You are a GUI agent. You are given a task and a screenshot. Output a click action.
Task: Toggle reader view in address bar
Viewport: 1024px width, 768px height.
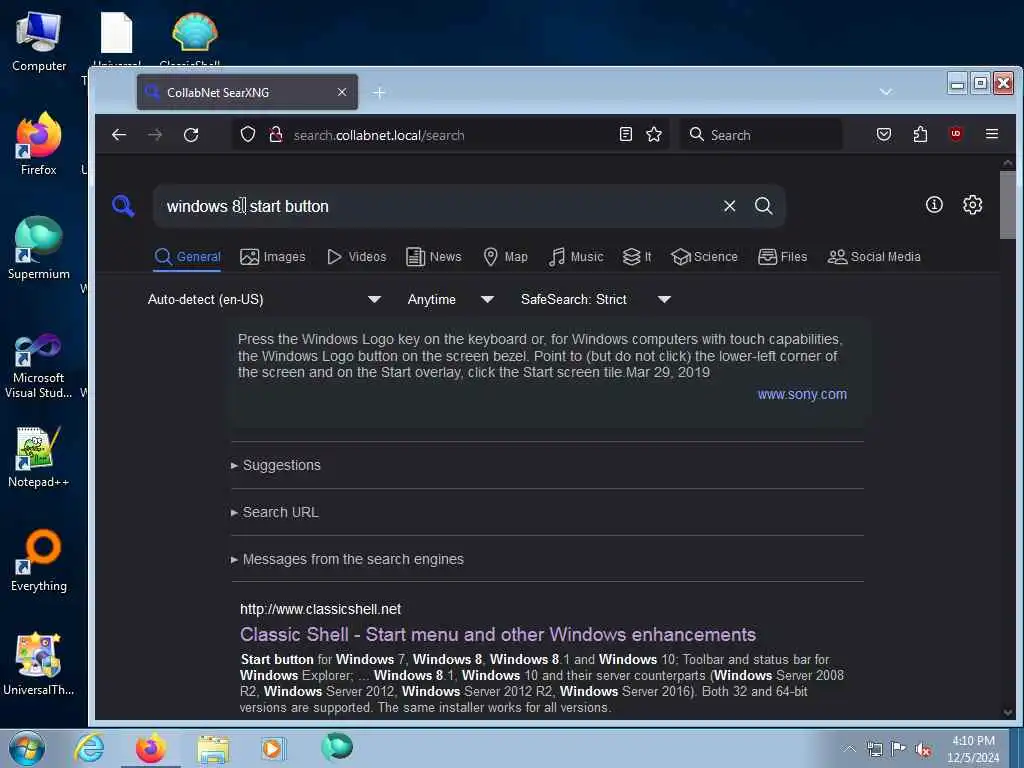626,135
